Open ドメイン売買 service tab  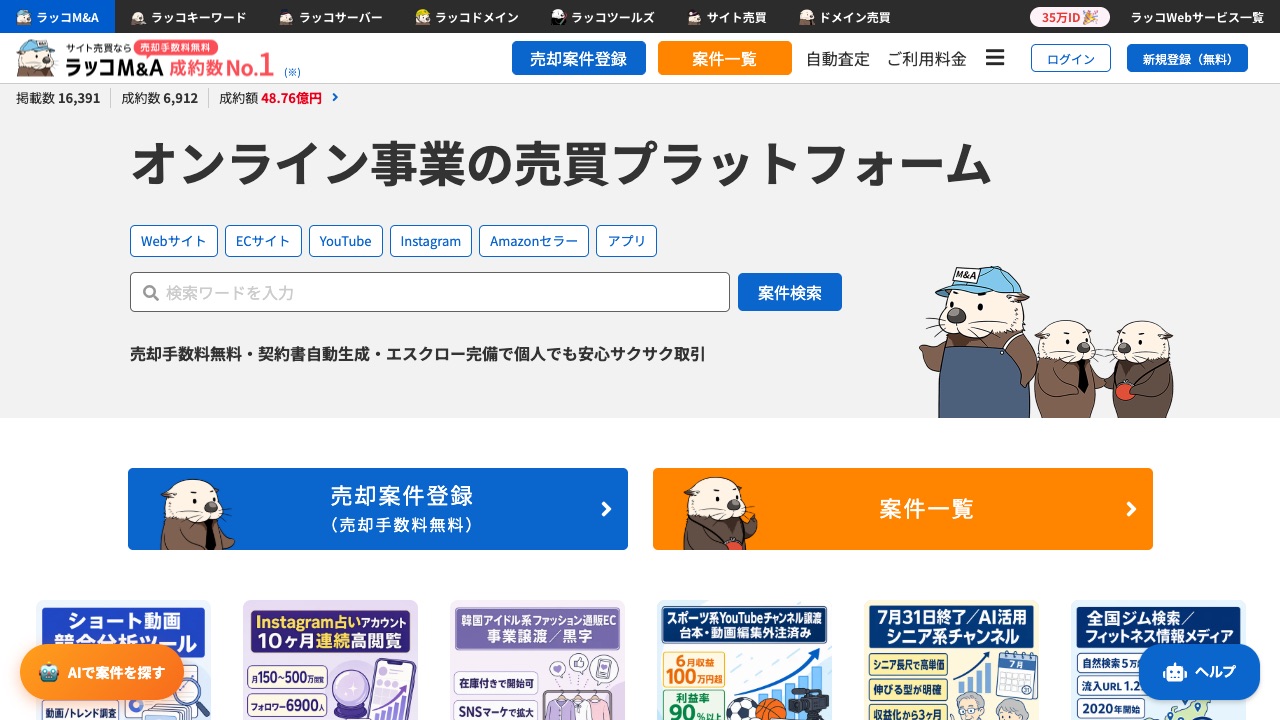pyautogui.click(x=844, y=17)
